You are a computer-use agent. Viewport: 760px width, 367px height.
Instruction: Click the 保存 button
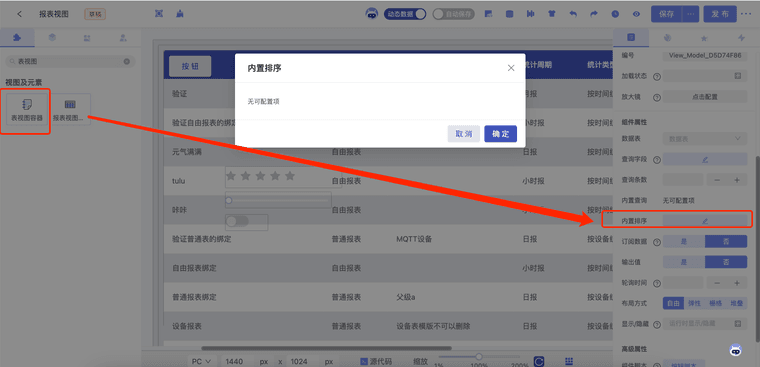click(x=666, y=14)
